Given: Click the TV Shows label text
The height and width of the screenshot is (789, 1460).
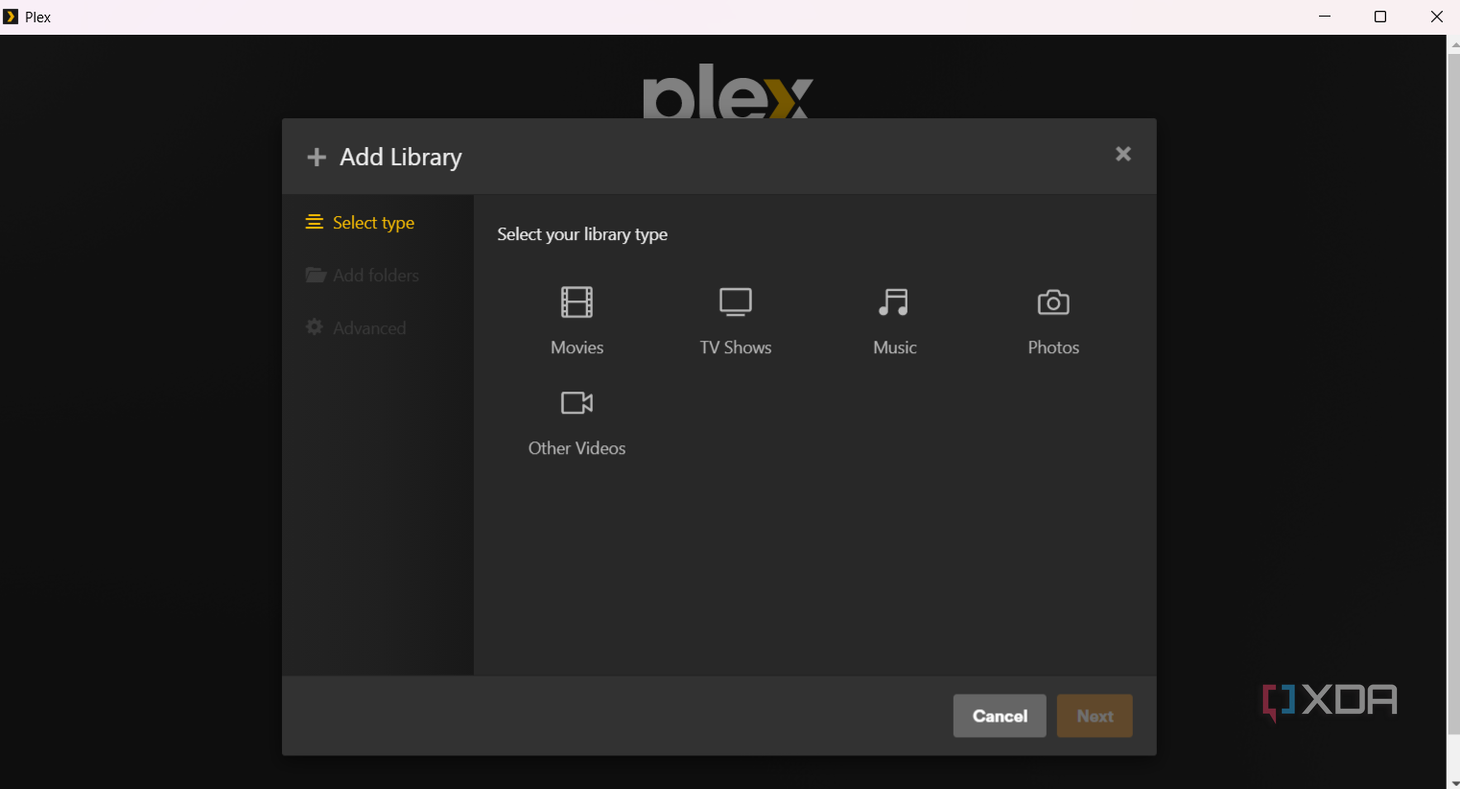Looking at the screenshot, I should (x=735, y=347).
